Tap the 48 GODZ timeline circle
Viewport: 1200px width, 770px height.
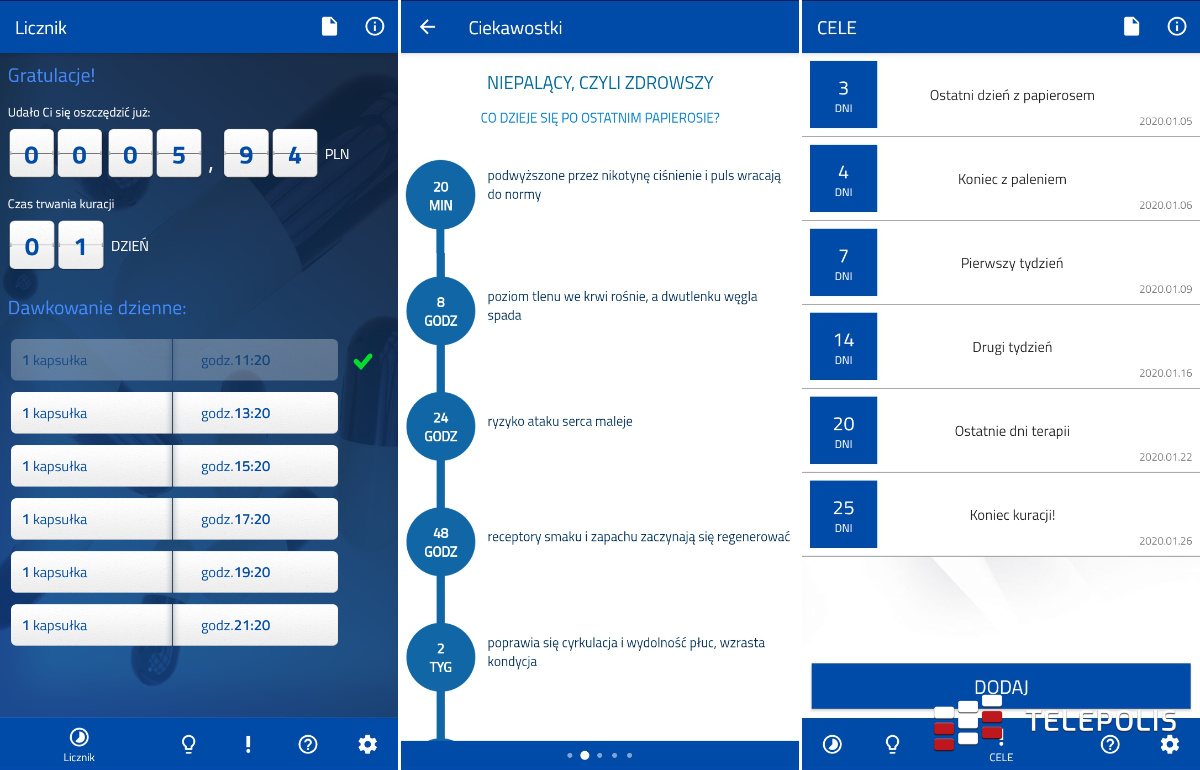pos(441,542)
